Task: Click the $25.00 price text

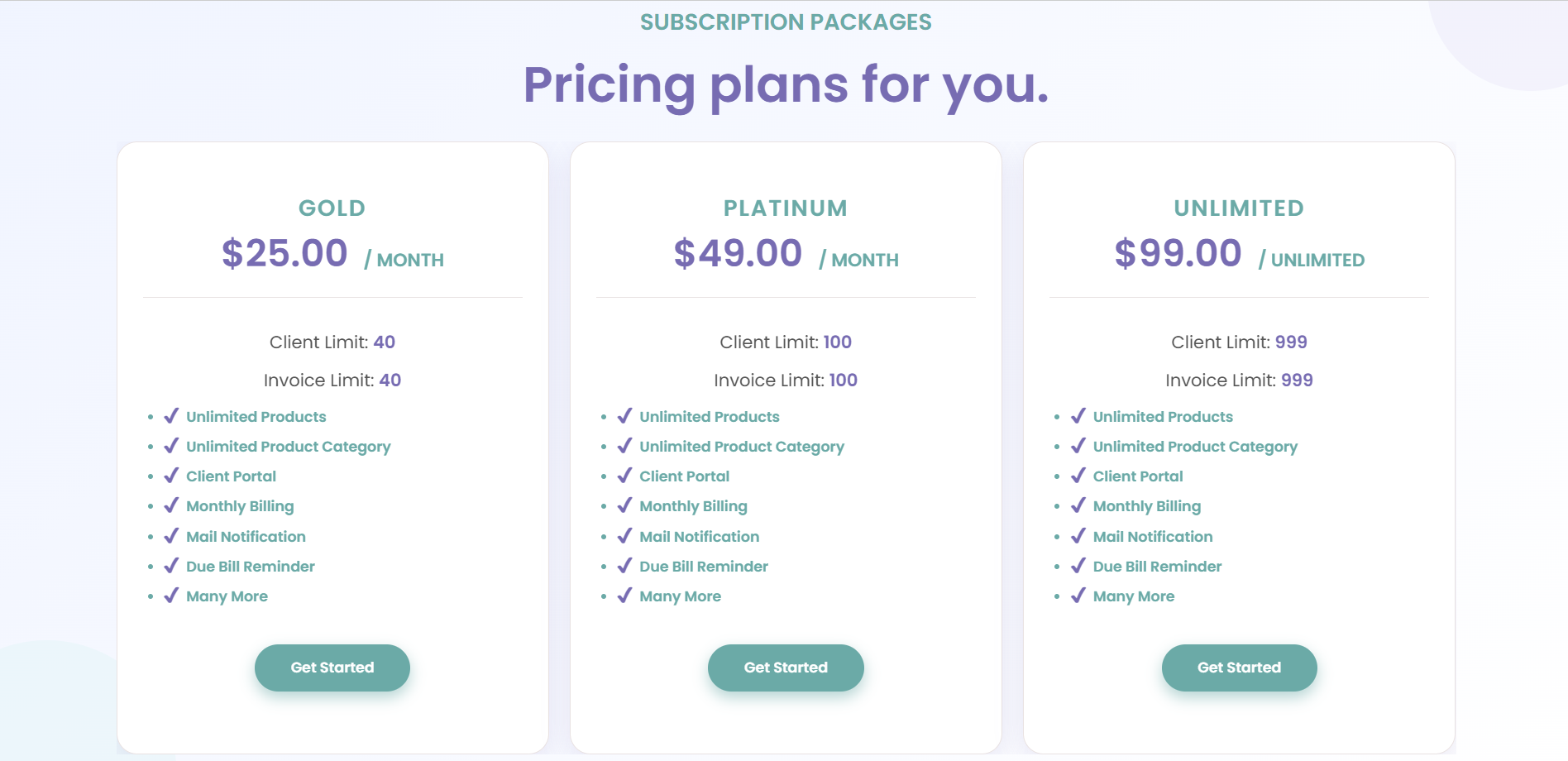Action: [284, 253]
